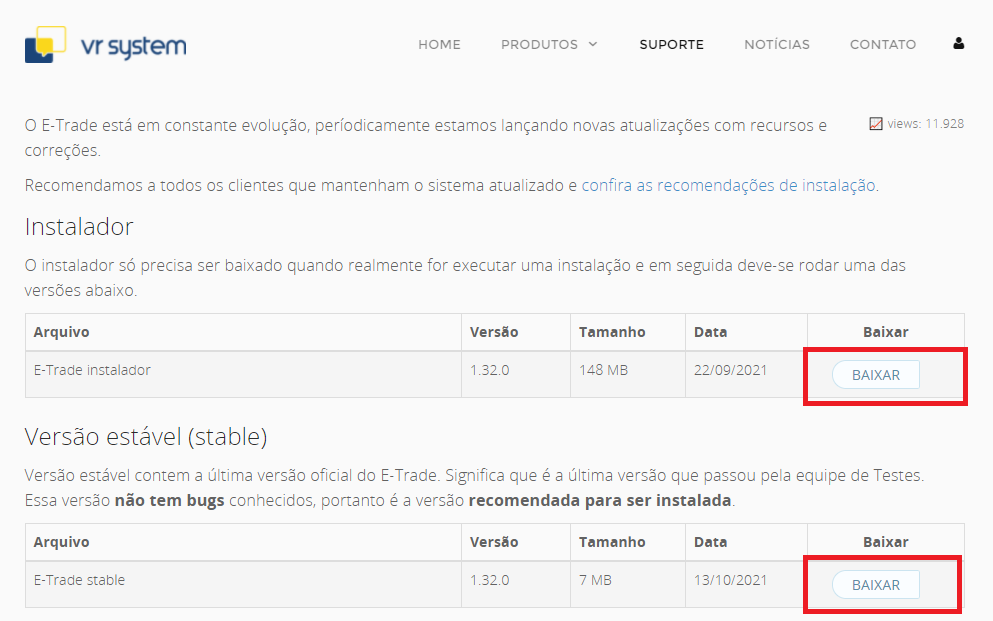Go to the Home page
The width and height of the screenshot is (993, 621).
click(x=439, y=44)
